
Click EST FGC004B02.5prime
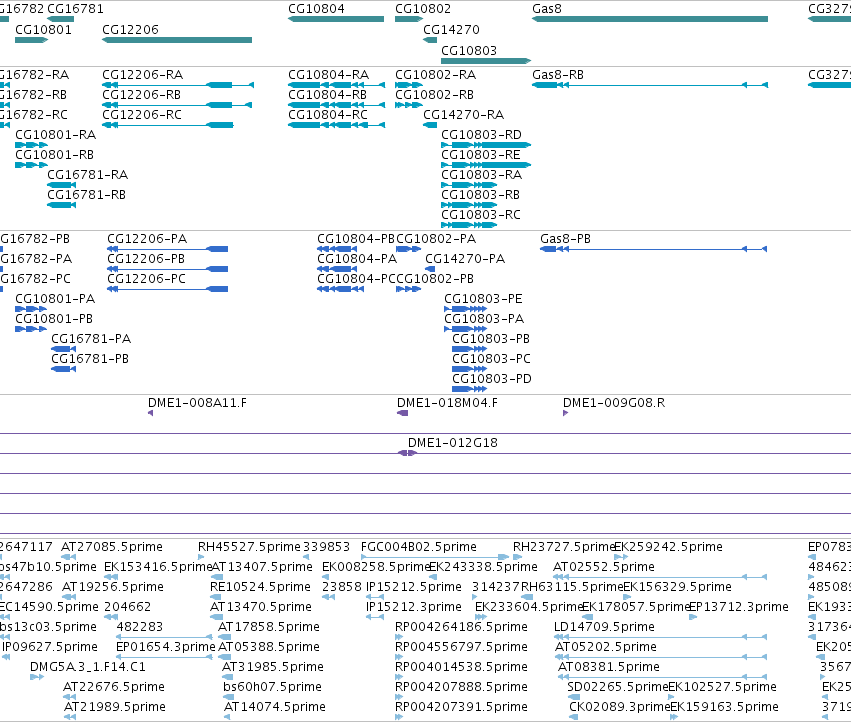point(435,557)
